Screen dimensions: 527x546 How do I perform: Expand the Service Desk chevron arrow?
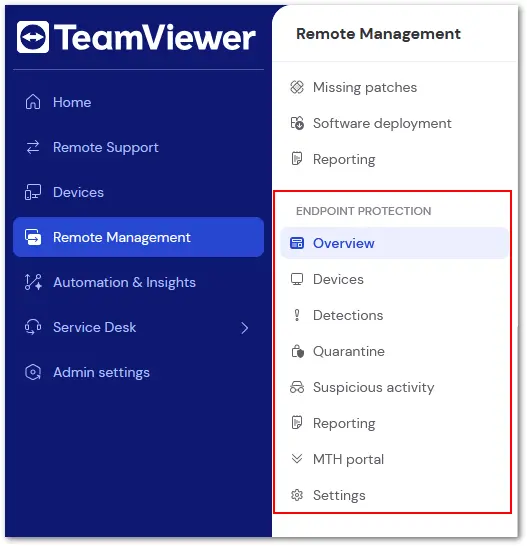[x=245, y=328]
